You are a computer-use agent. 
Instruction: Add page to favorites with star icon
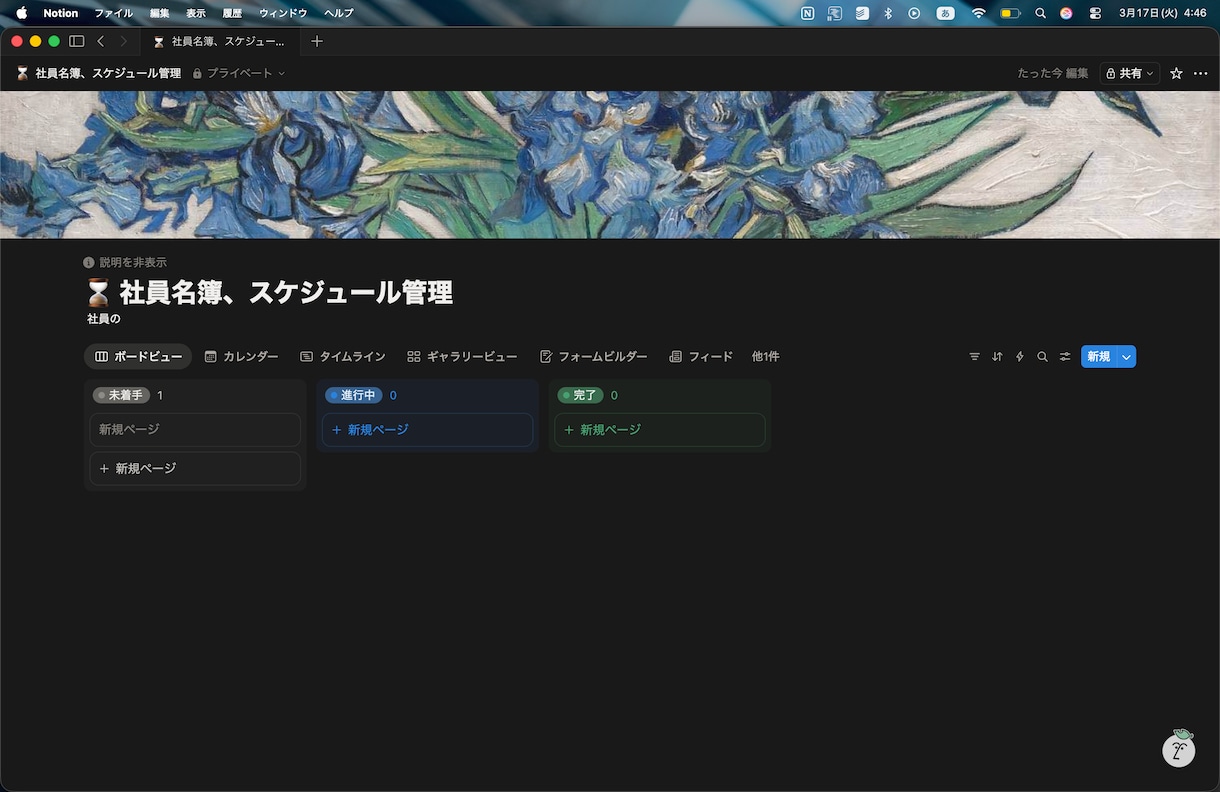click(x=1176, y=73)
